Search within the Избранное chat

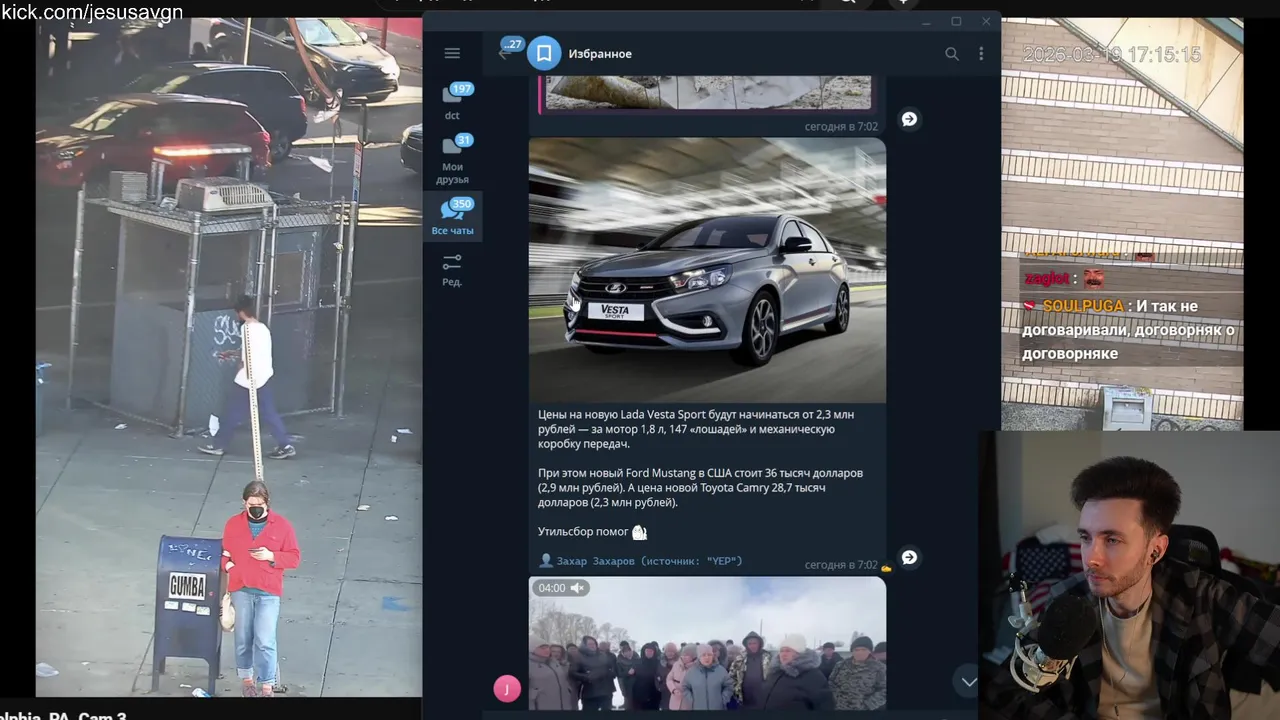(x=952, y=54)
